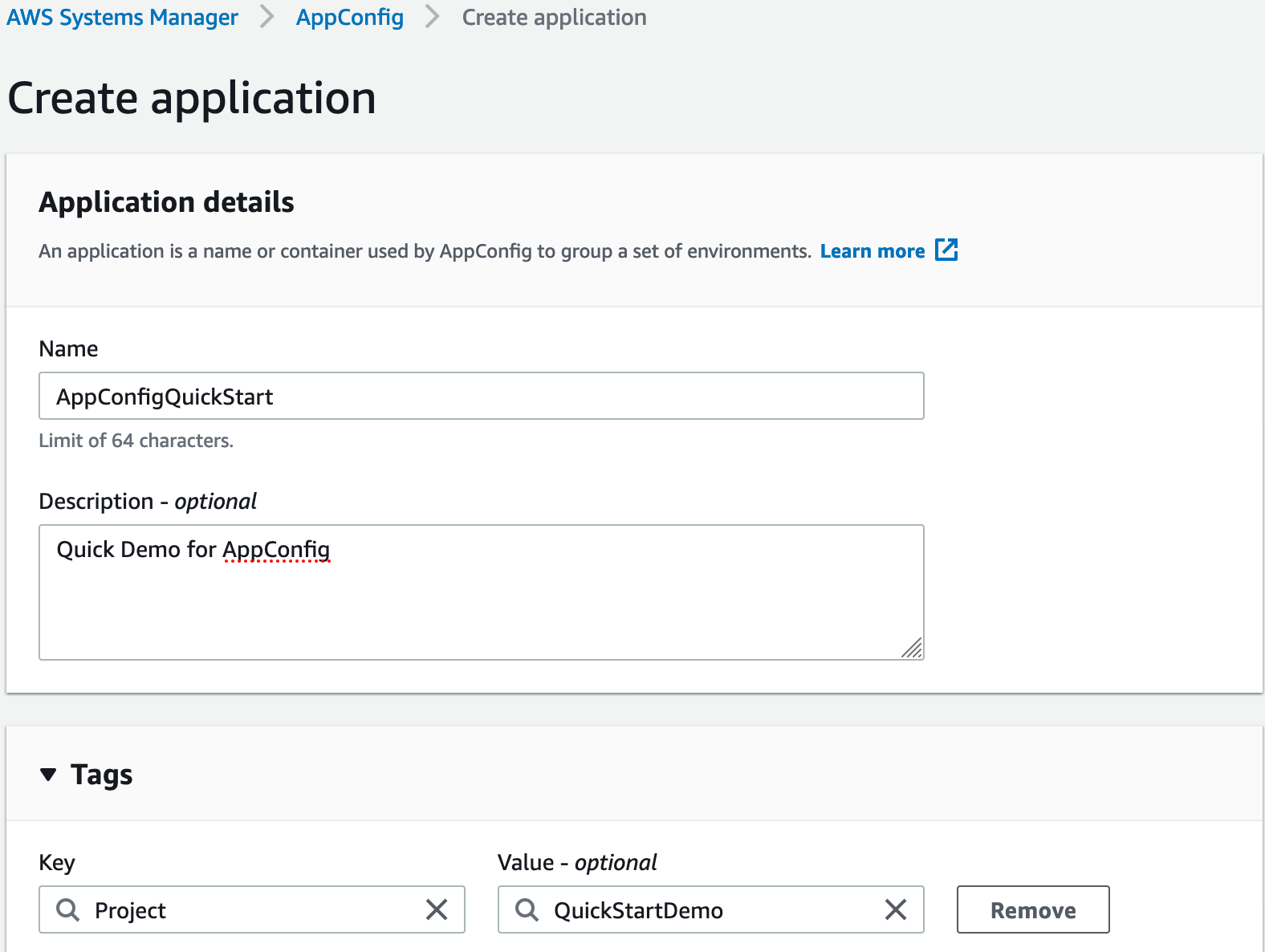Go to AppConfig breadcrumb link
The width and height of the screenshot is (1265, 952).
pos(350,17)
